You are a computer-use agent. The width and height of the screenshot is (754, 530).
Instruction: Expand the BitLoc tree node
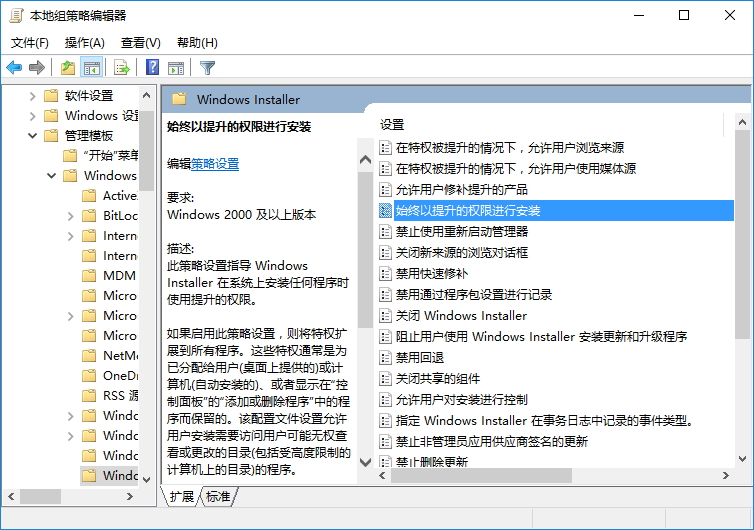click(x=70, y=216)
